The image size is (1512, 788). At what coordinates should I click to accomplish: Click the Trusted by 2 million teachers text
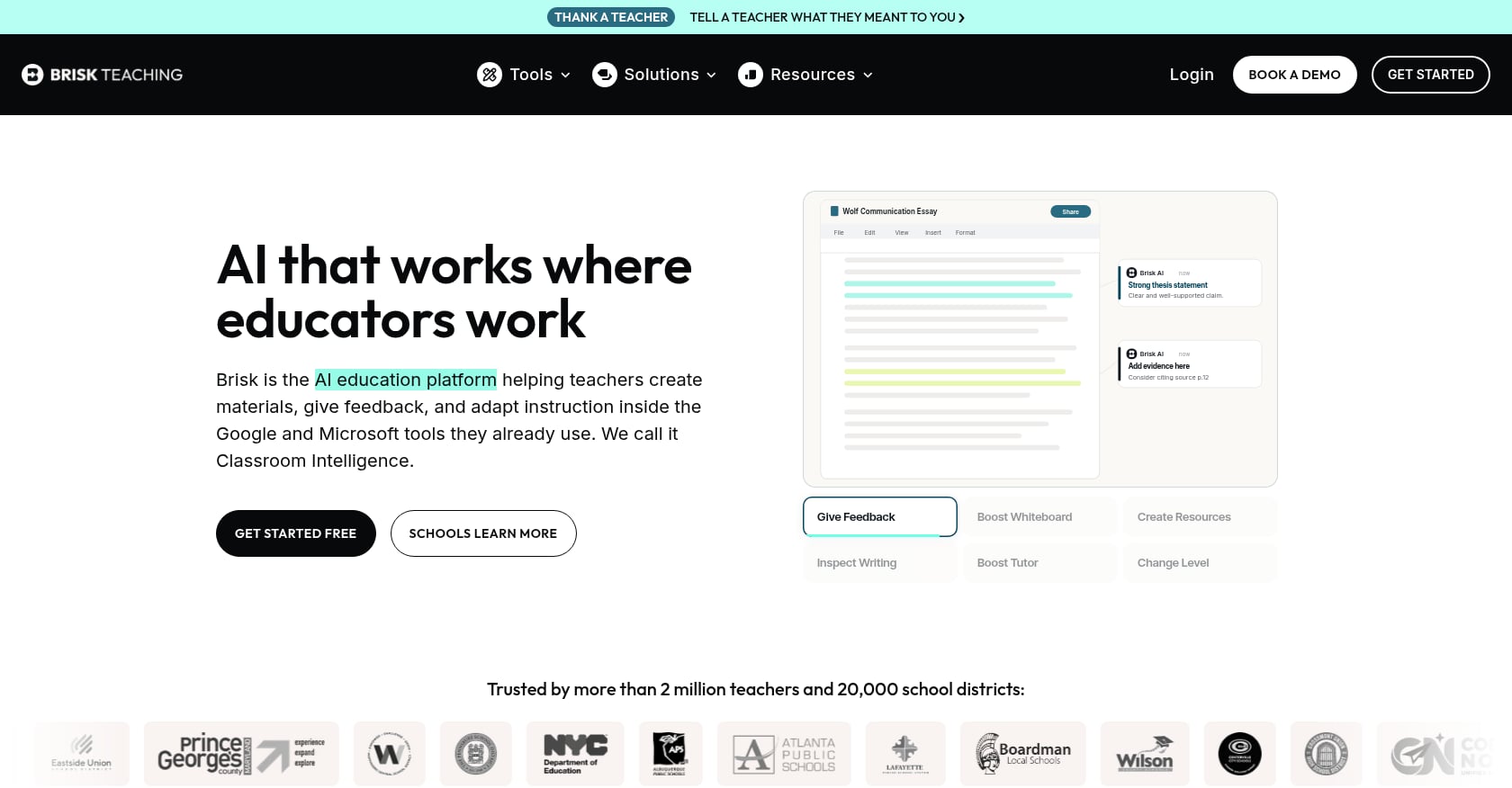point(756,689)
